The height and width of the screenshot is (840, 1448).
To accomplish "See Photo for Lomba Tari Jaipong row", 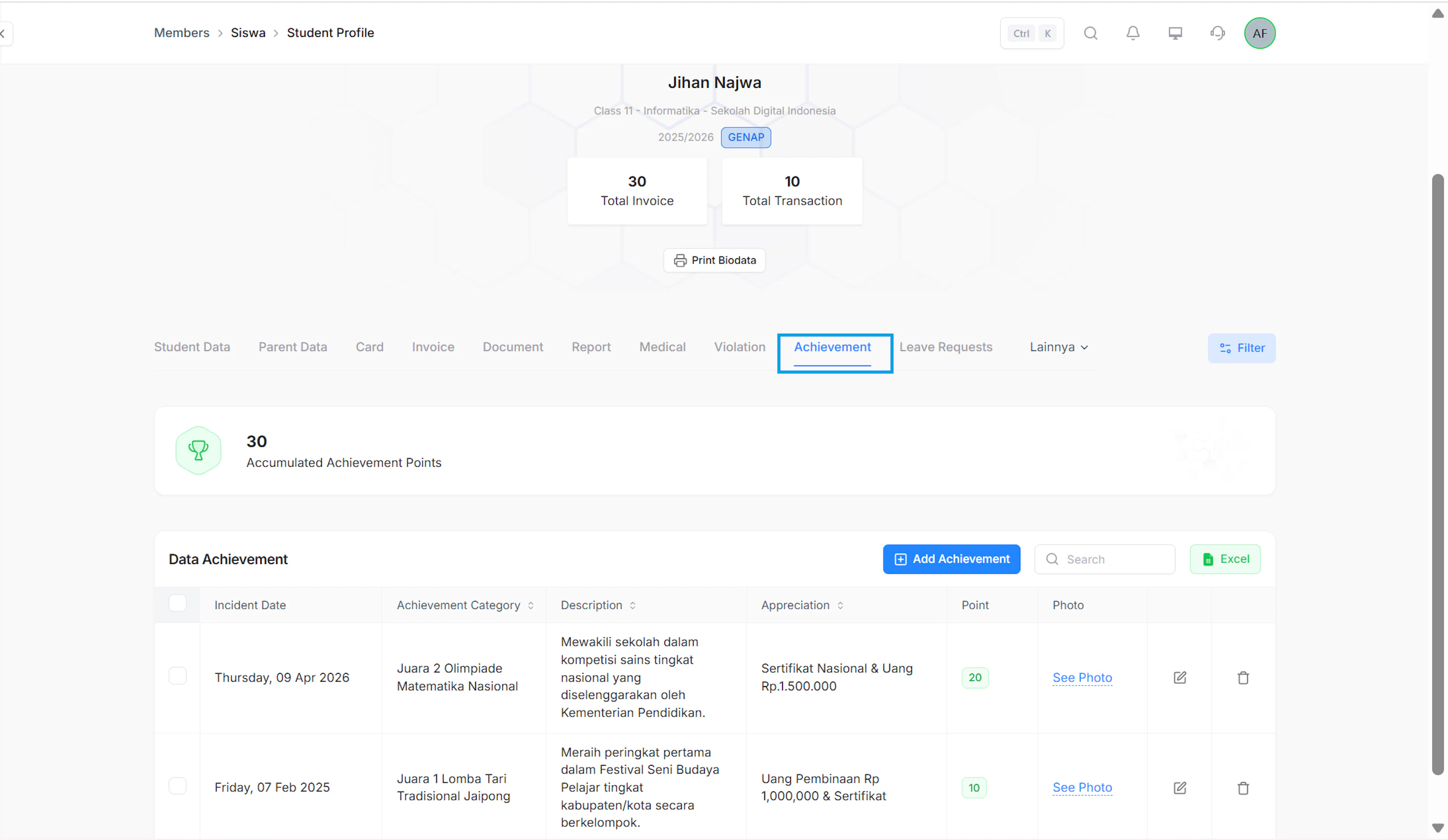I will 1082,787.
